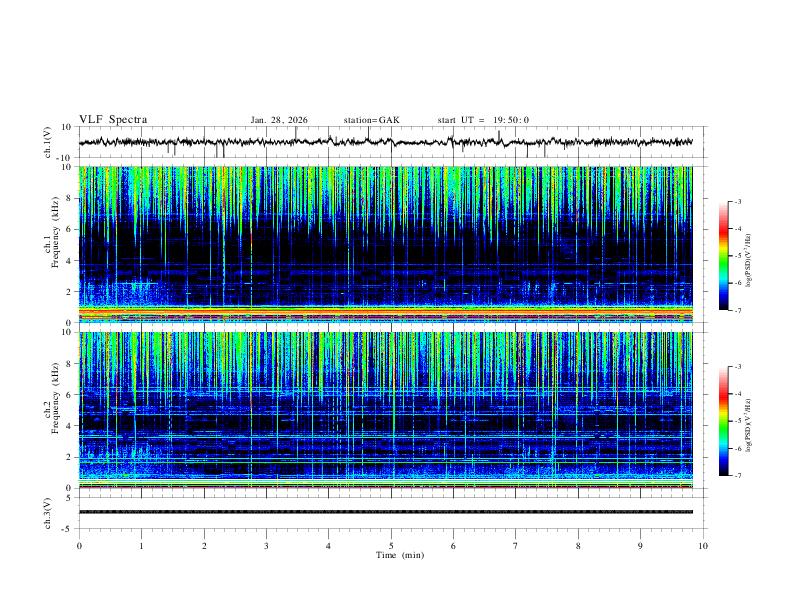
Task: Click the "station=GAK" header label
Action: pyautogui.click(x=371, y=120)
